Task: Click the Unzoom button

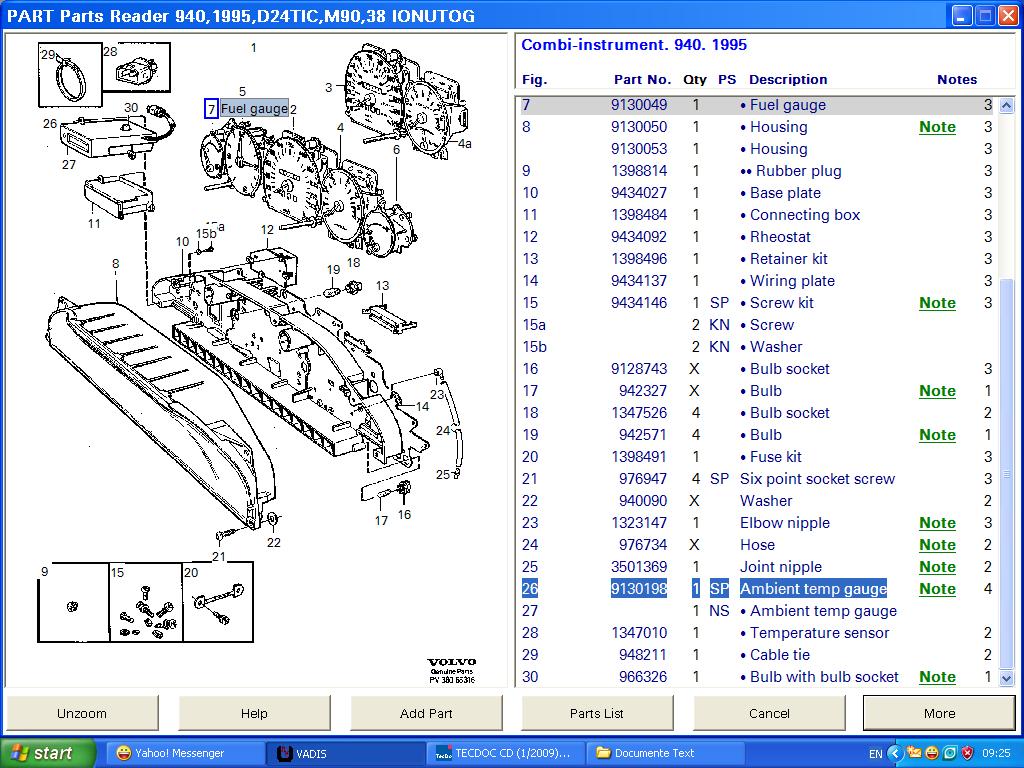Action: (81, 713)
